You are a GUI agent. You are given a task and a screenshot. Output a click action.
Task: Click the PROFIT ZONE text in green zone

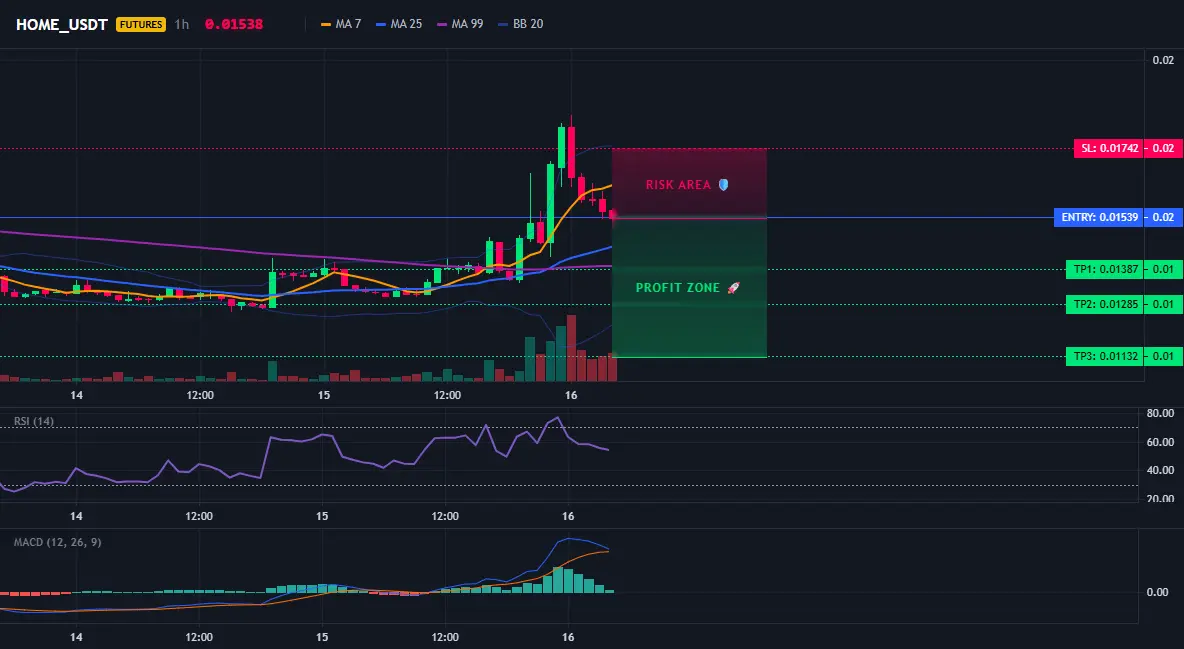678,288
